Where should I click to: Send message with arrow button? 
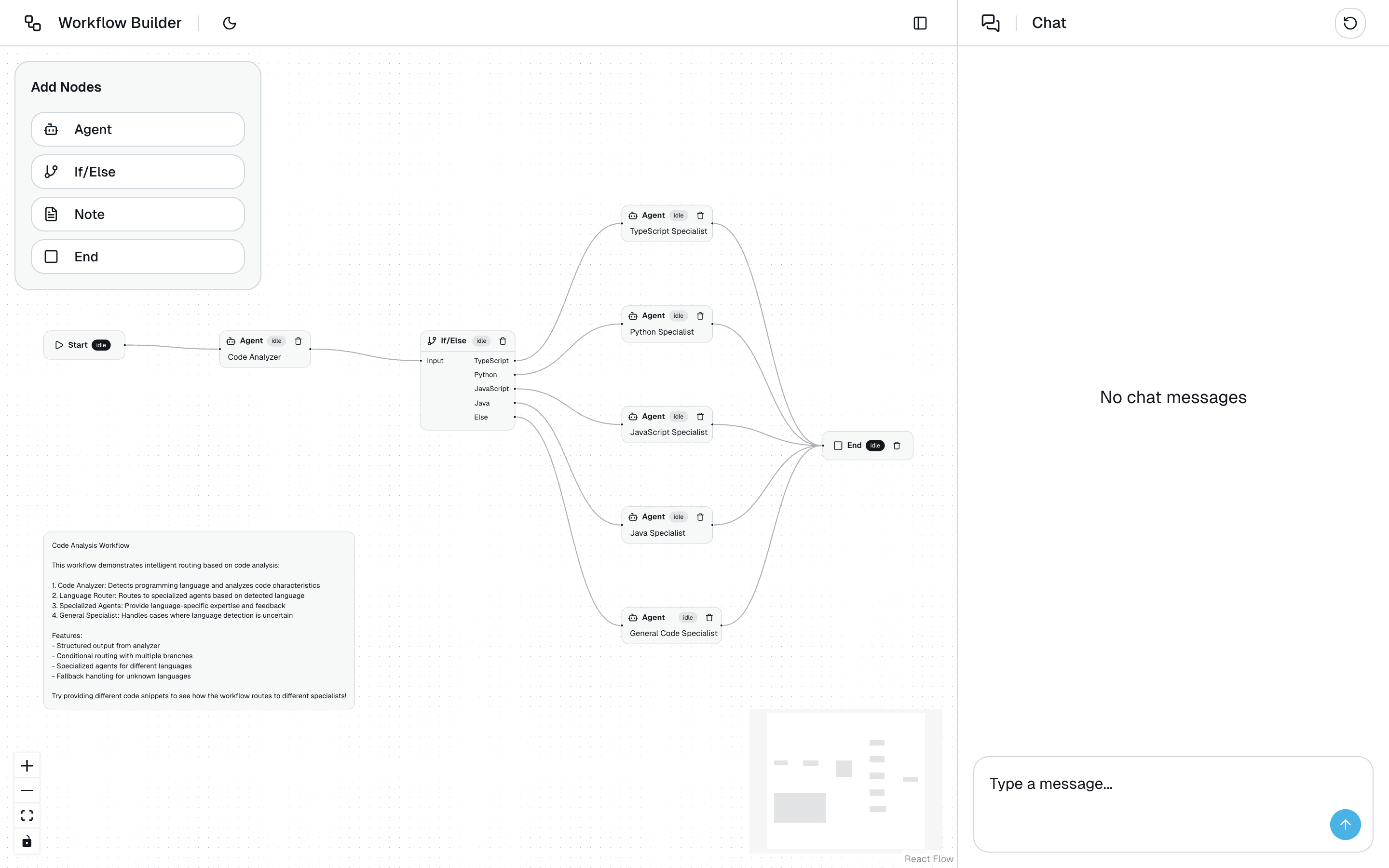(1345, 825)
